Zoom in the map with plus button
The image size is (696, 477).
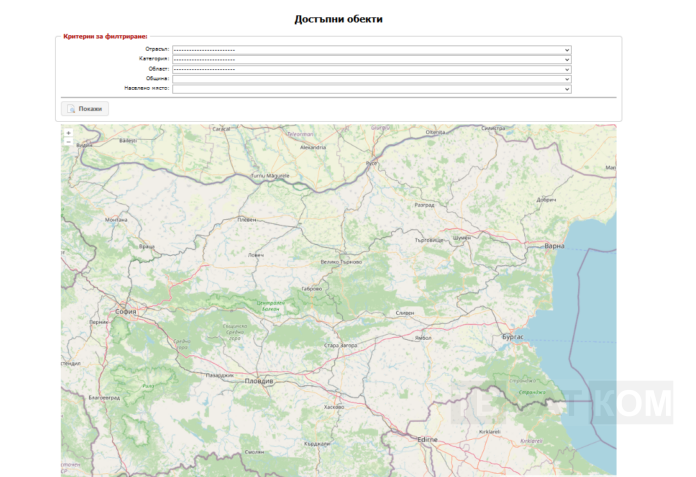tap(68, 132)
